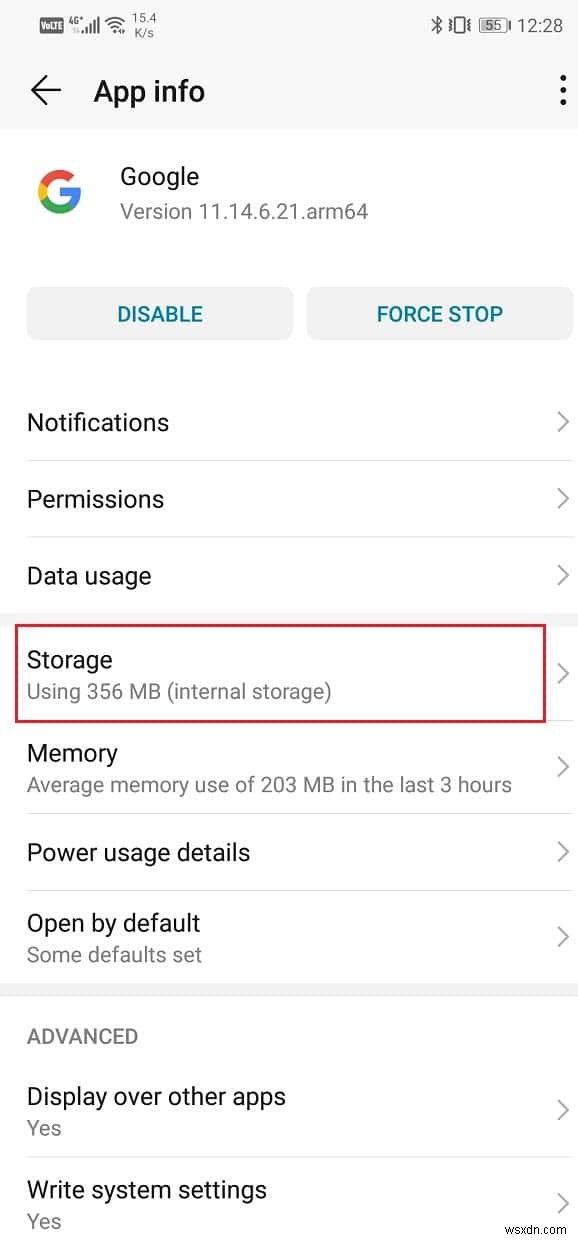Expand the Permissions section
Screen dimensions: 578x1240
[289, 499]
